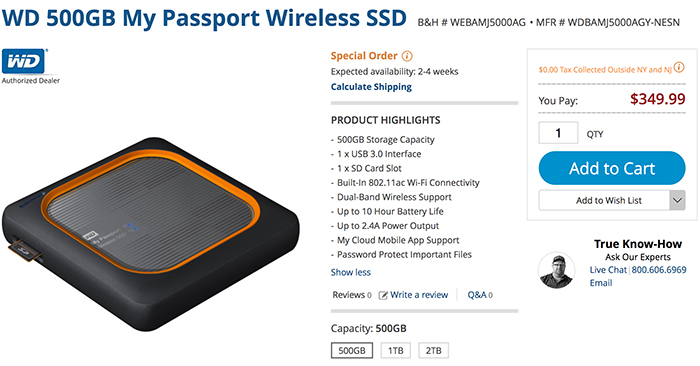Viewport: 700px width, 366px height.
Task: Open Calculate Shipping link
Action: (371, 87)
